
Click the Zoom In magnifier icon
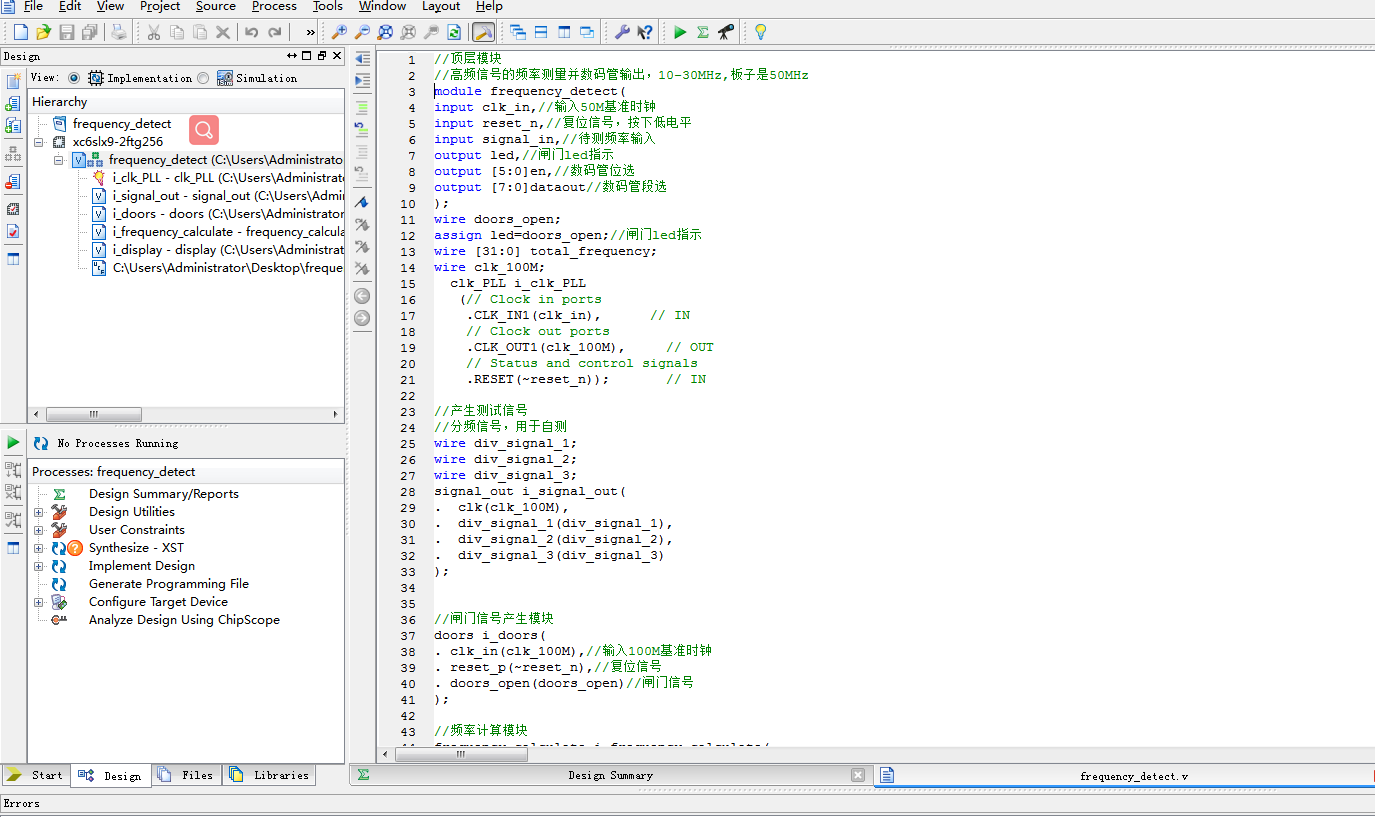pyautogui.click(x=339, y=32)
